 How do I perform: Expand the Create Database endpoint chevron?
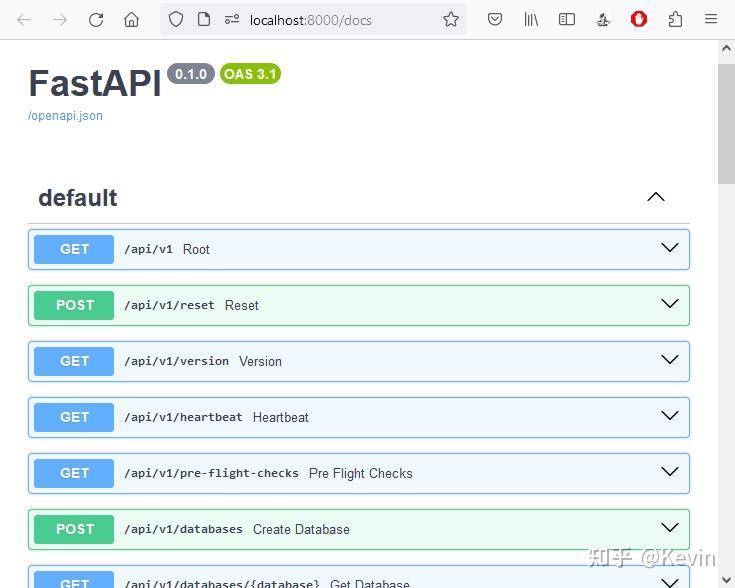click(670, 528)
